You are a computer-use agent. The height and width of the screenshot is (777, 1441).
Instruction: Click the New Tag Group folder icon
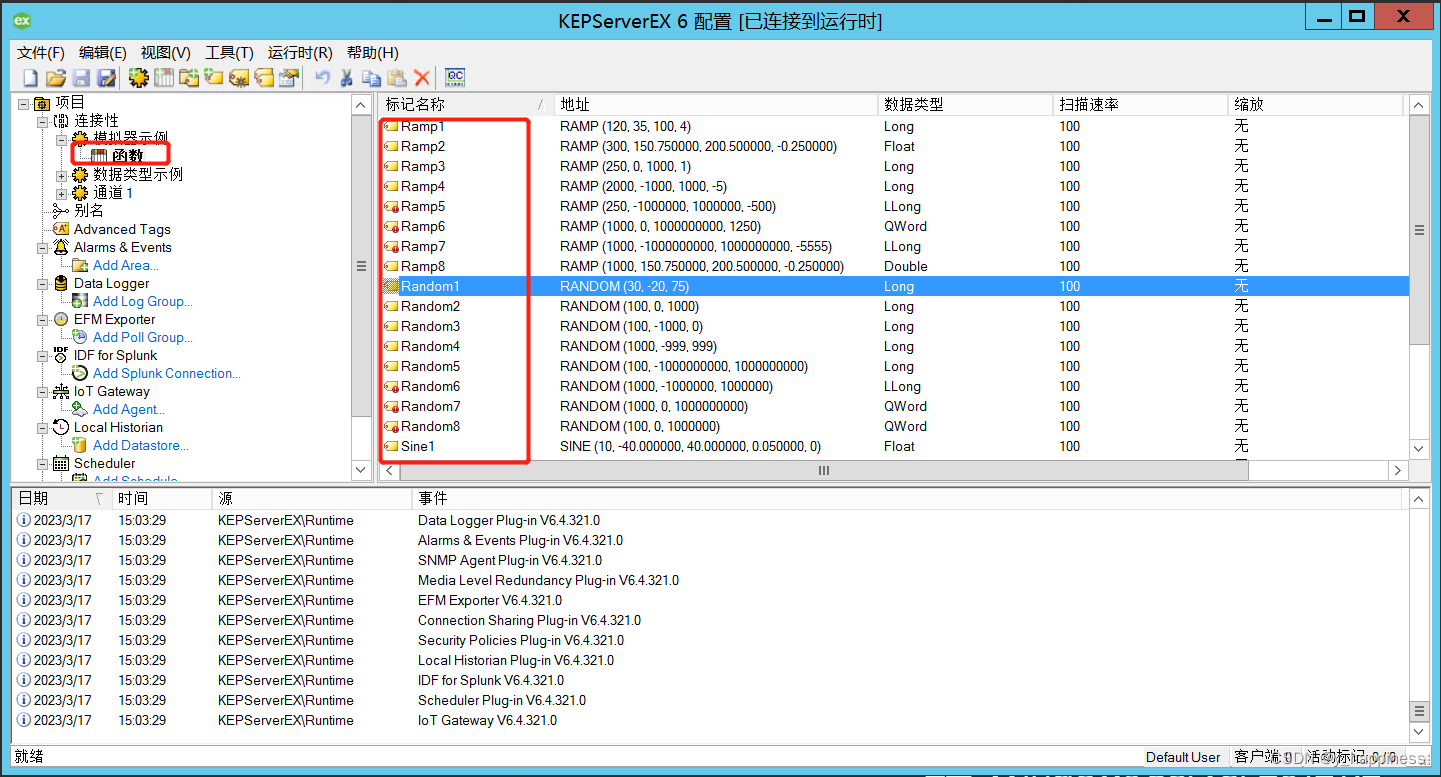(188, 78)
